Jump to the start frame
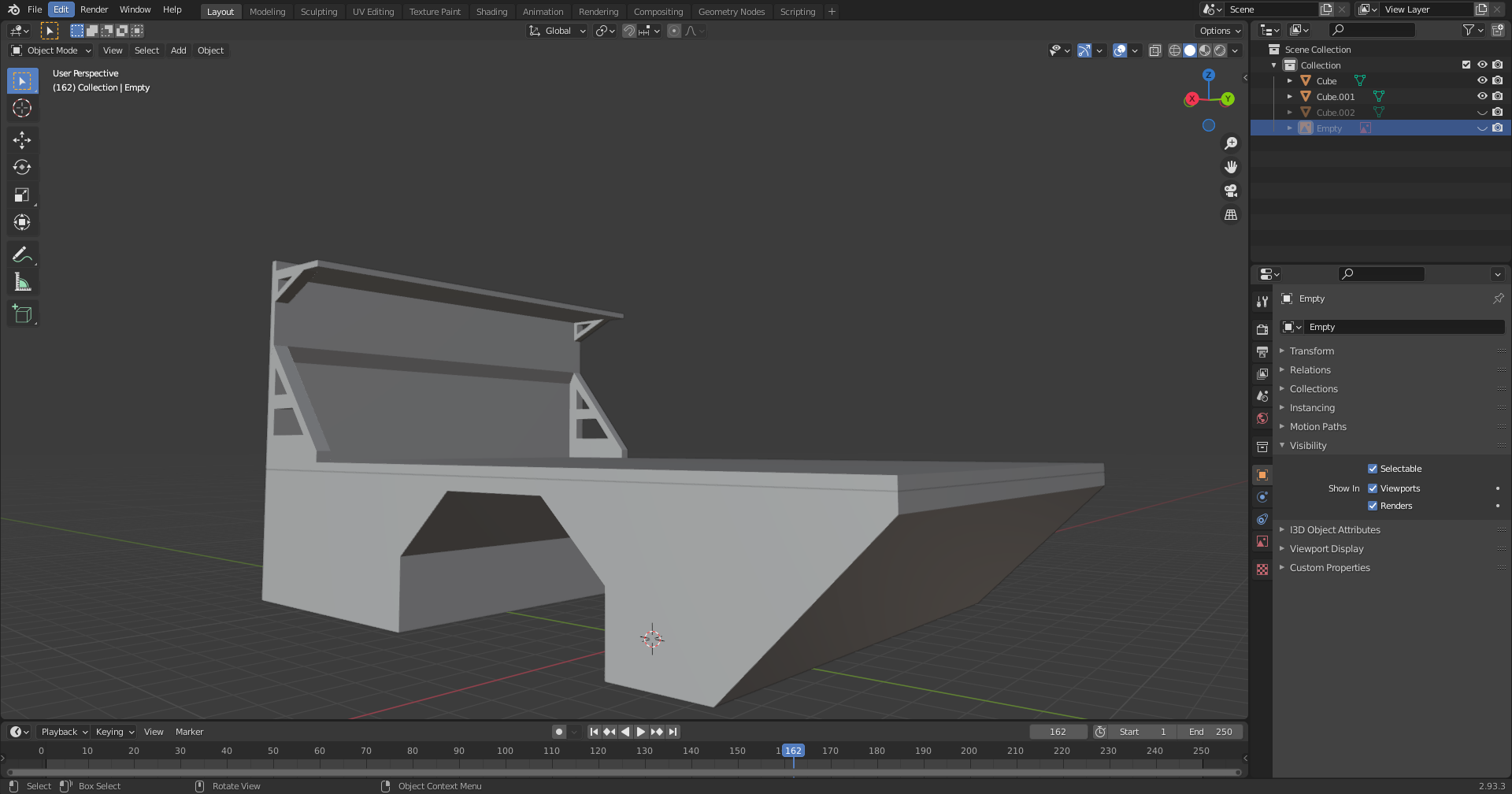 point(594,732)
